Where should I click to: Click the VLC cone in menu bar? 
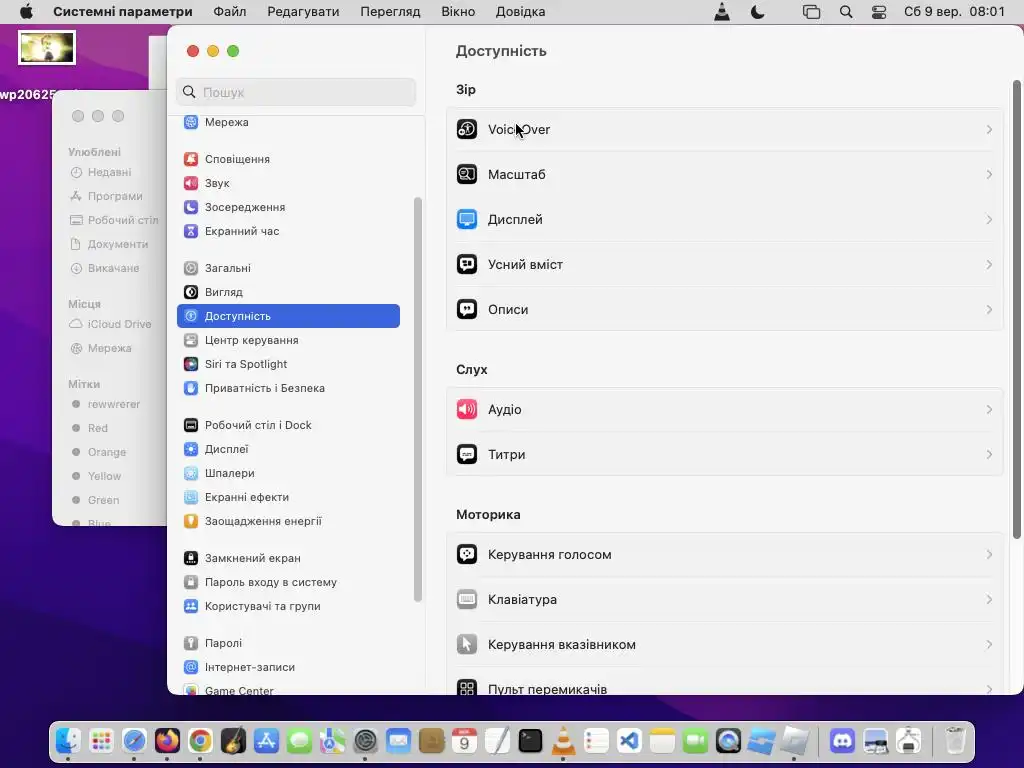[x=722, y=12]
